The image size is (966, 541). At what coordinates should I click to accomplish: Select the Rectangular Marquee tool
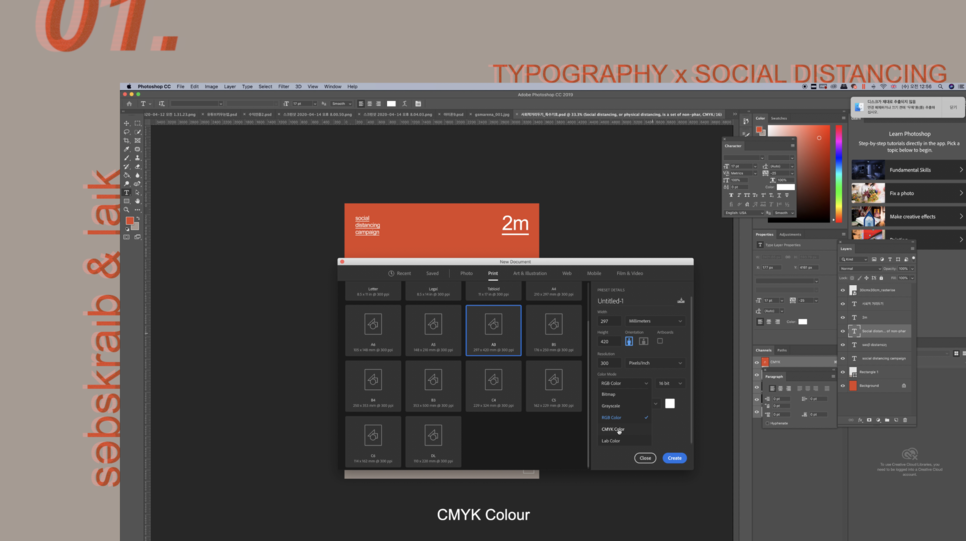pos(137,123)
